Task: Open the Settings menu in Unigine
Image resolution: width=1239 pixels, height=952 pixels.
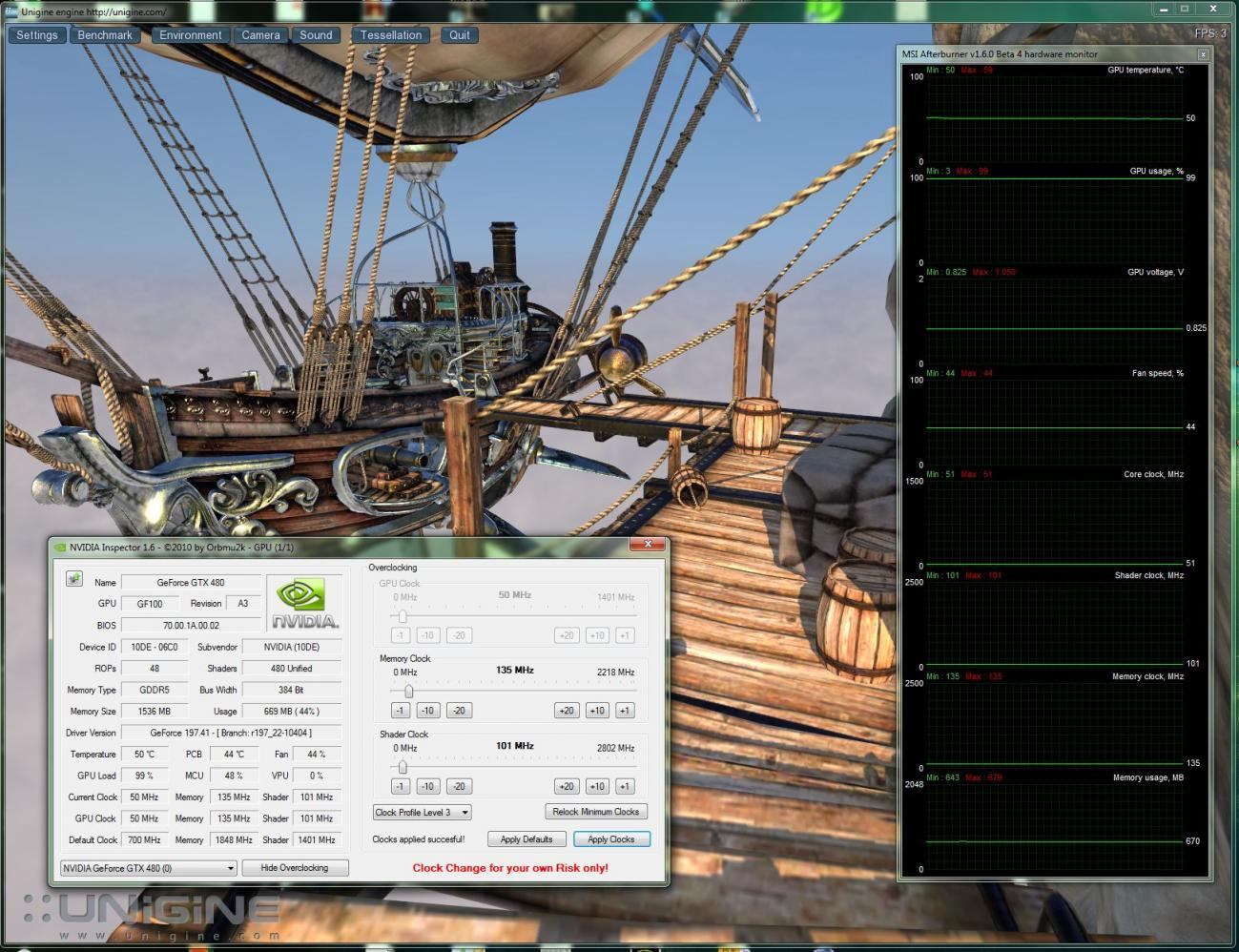Action: (37, 35)
